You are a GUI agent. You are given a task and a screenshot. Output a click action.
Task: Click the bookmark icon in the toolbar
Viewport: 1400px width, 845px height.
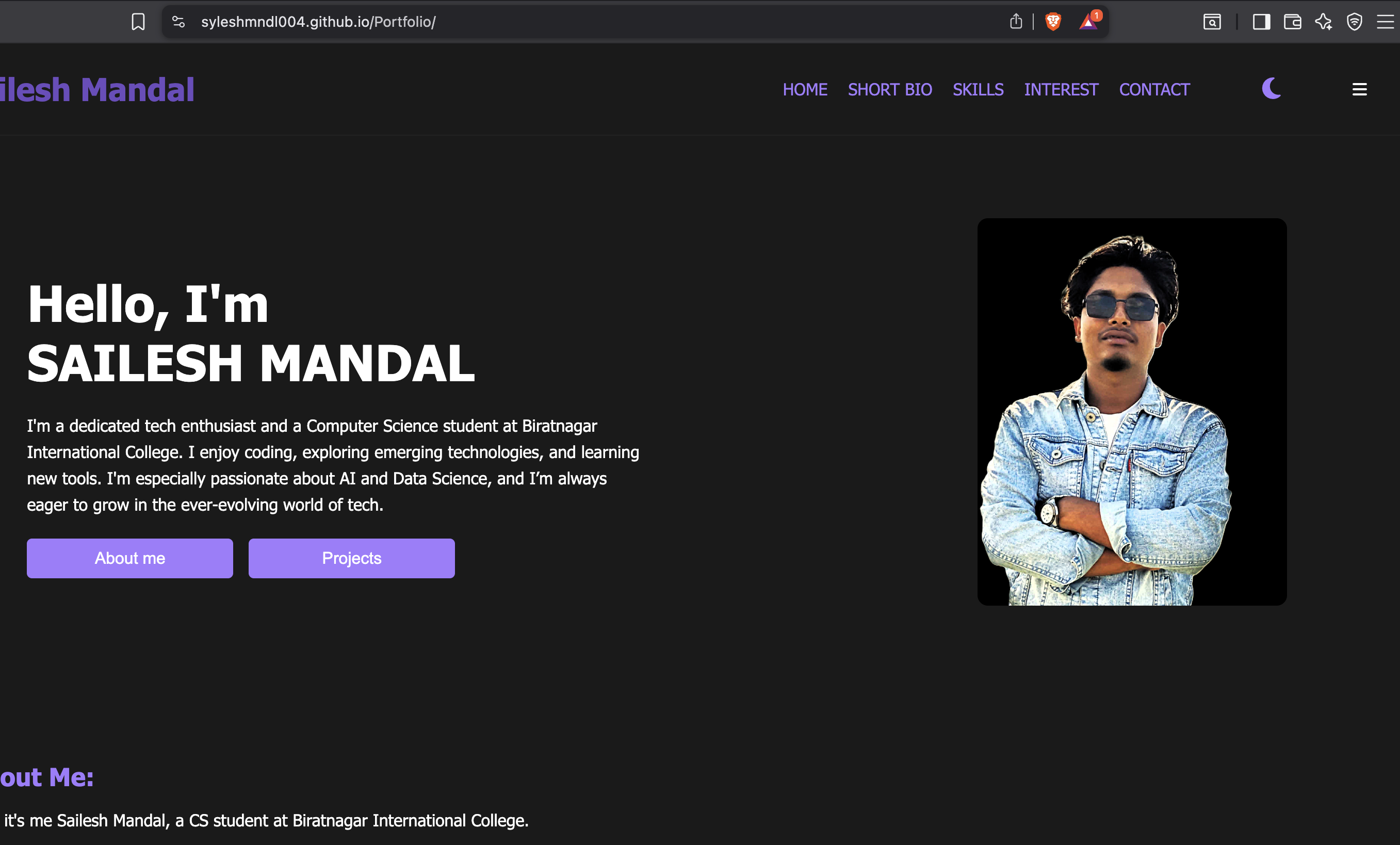click(x=138, y=22)
